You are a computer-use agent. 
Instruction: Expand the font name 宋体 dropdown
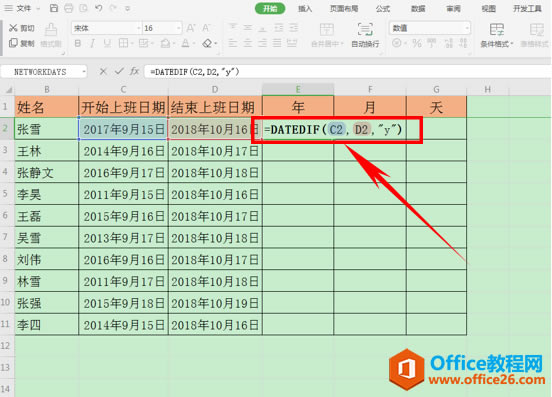(x=138, y=28)
